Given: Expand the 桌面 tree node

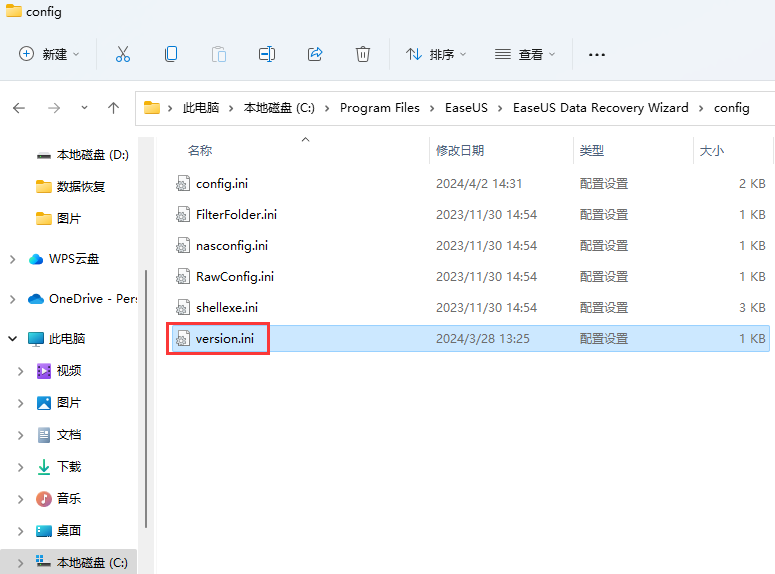Looking at the screenshot, I should click(x=21, y=531).
